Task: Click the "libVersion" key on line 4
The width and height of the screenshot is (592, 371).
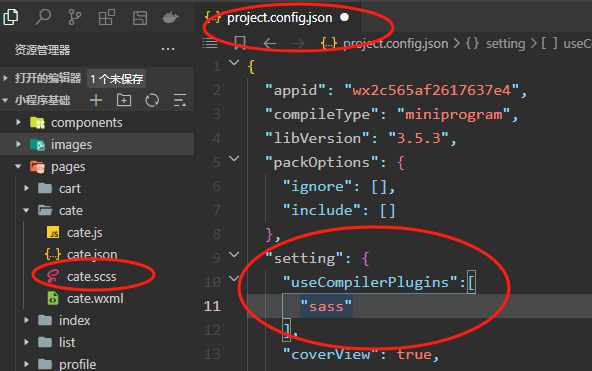Action: [x=317, y=138]
